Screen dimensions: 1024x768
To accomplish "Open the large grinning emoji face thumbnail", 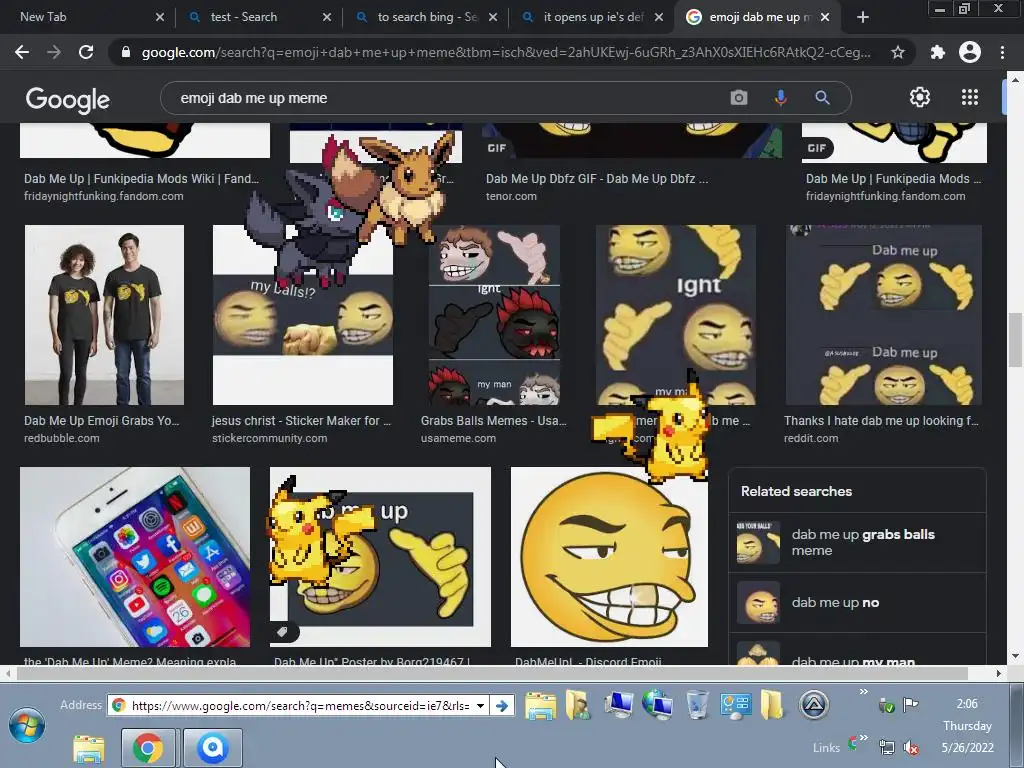I will click(x=609, y=556).
